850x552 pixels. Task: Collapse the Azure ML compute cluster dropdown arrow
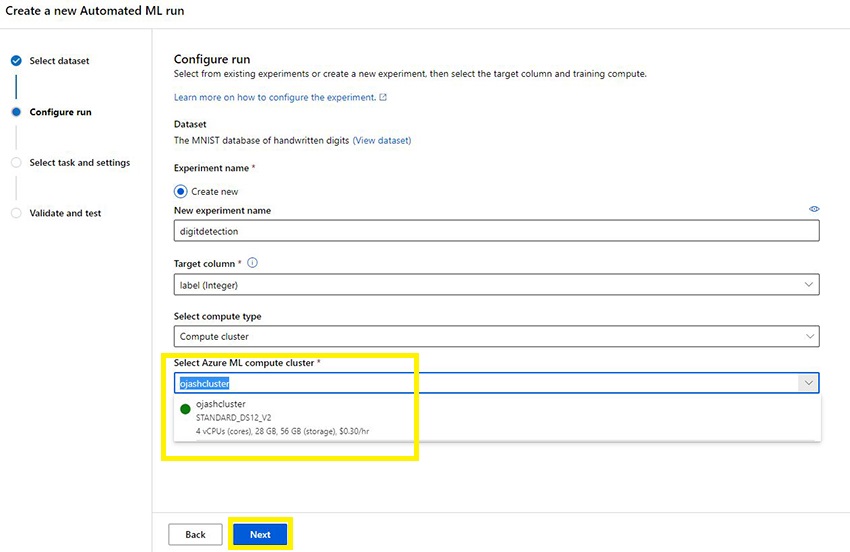click(806, 383)
